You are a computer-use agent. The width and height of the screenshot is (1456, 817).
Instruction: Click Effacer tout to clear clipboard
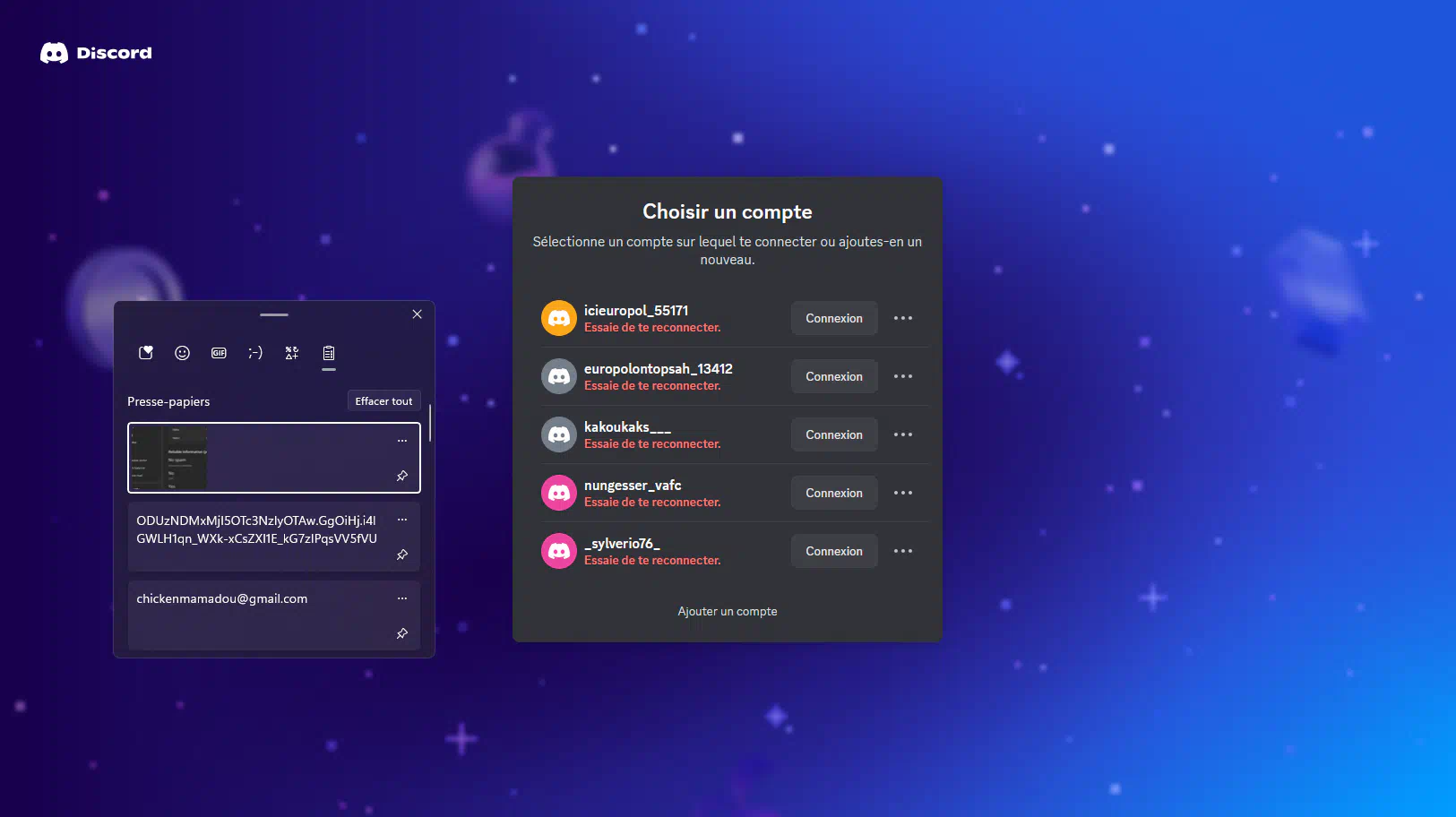383,401
